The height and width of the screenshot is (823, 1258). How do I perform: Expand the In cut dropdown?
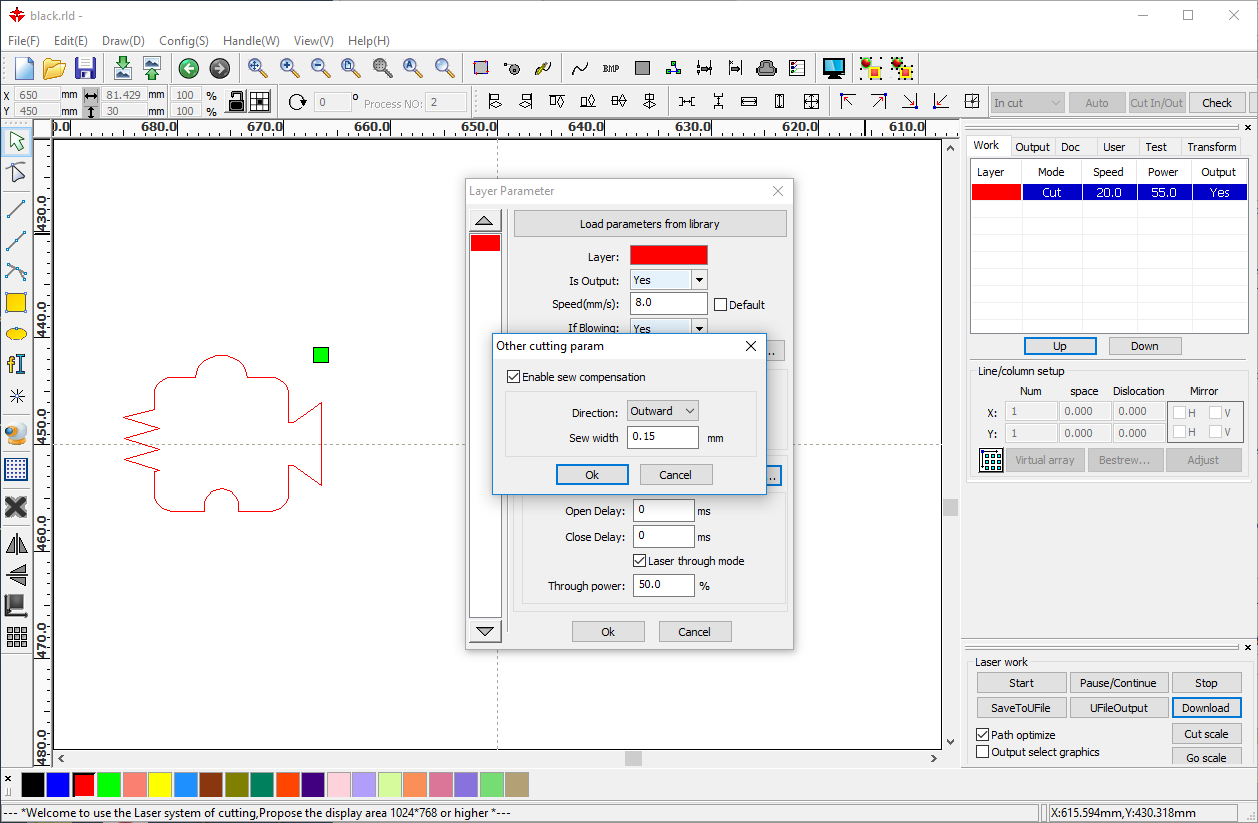click(1055, 103)
